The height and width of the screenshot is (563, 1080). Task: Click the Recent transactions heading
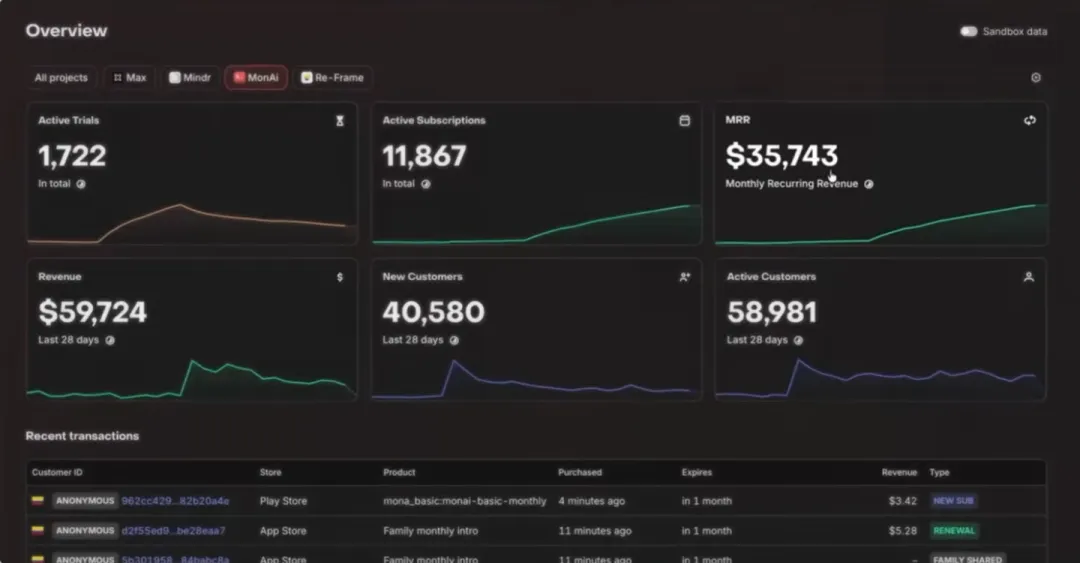[x=82, y=436]
